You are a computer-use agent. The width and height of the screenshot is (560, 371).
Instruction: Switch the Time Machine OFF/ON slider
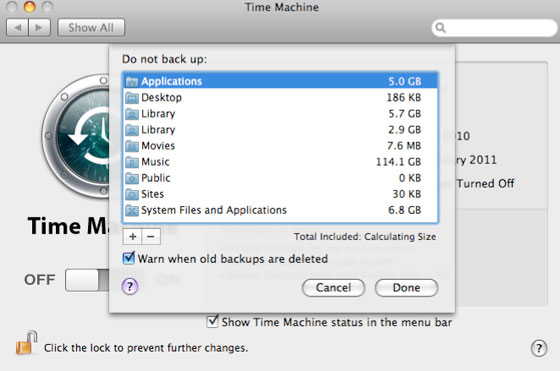click(x=88, y=280)
